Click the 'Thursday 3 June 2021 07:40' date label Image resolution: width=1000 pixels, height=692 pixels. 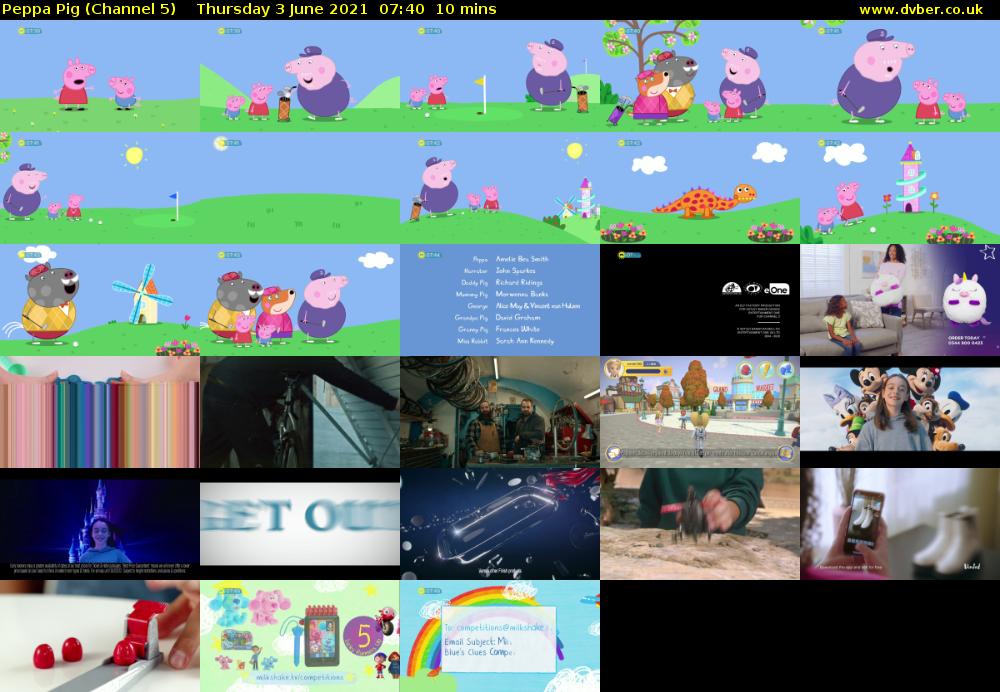click(x=310, y=9)
